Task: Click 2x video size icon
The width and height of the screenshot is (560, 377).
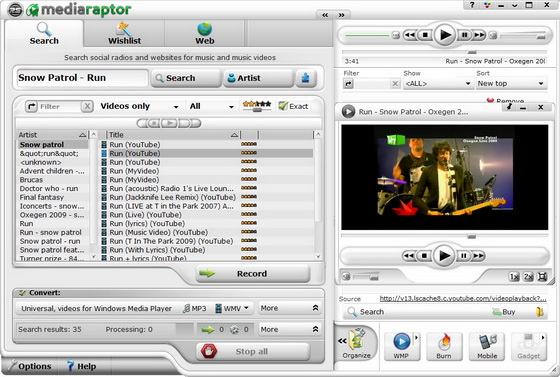Action: tap(528, 277)
